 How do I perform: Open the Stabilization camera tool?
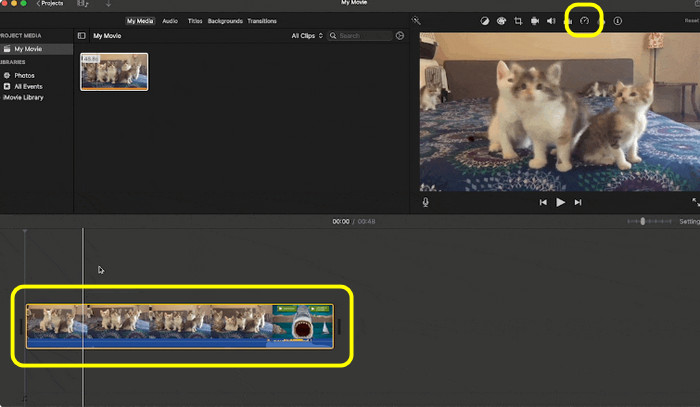coord(534,21)
